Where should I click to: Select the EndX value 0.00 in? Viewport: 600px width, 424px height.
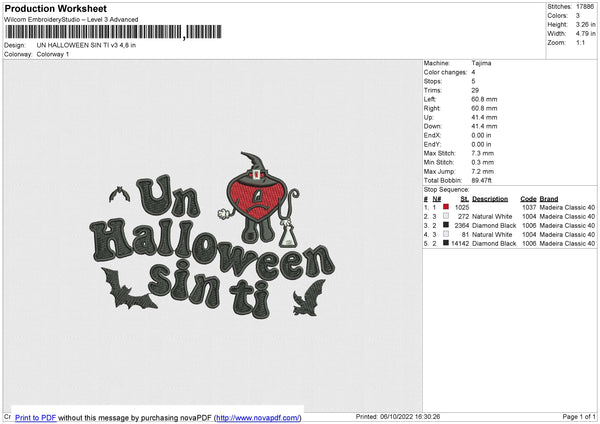[481, 135]
